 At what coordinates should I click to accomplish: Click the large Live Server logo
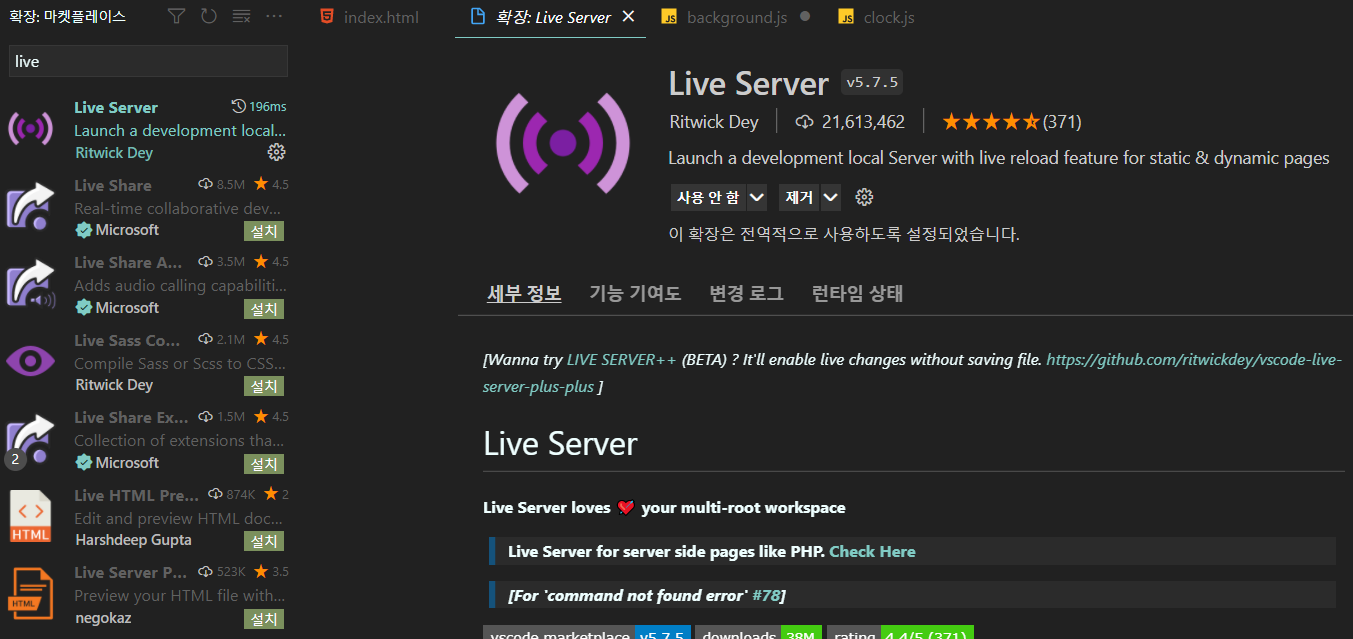[x=563, y=142]
